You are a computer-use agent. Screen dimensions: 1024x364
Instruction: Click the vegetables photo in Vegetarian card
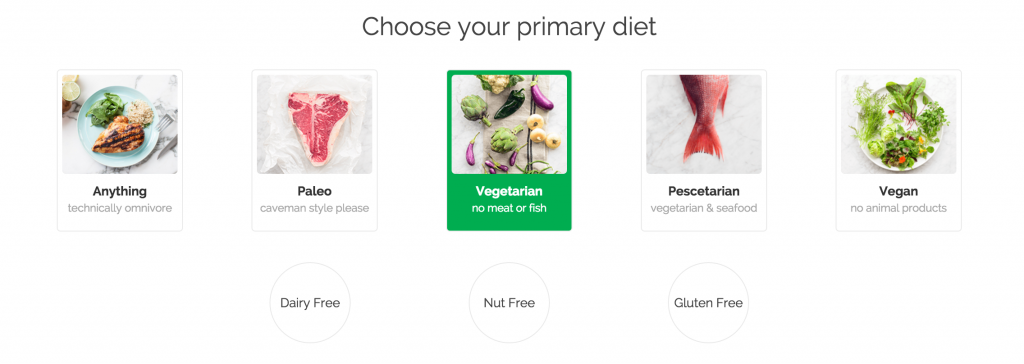(509, 124)
